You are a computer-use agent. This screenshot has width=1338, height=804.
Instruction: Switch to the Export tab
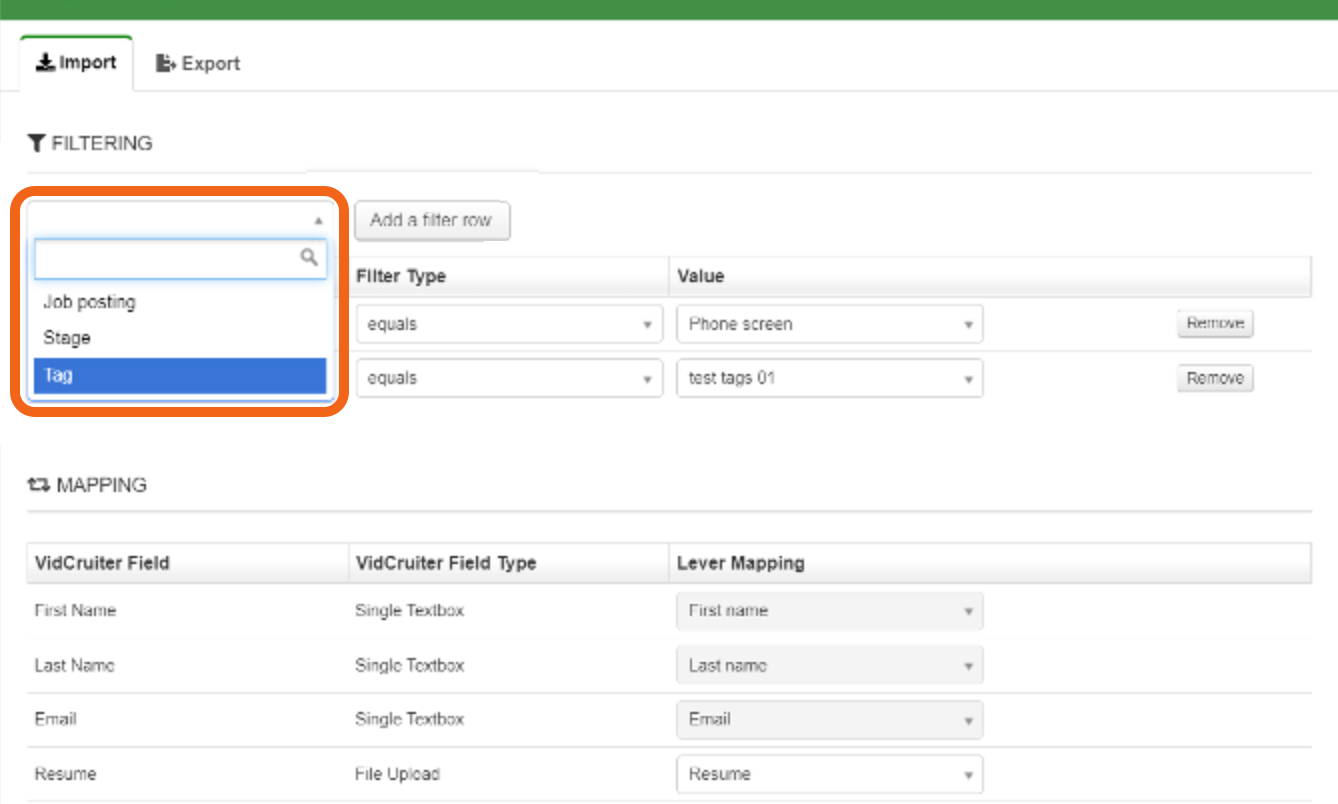tap(197, 62)
